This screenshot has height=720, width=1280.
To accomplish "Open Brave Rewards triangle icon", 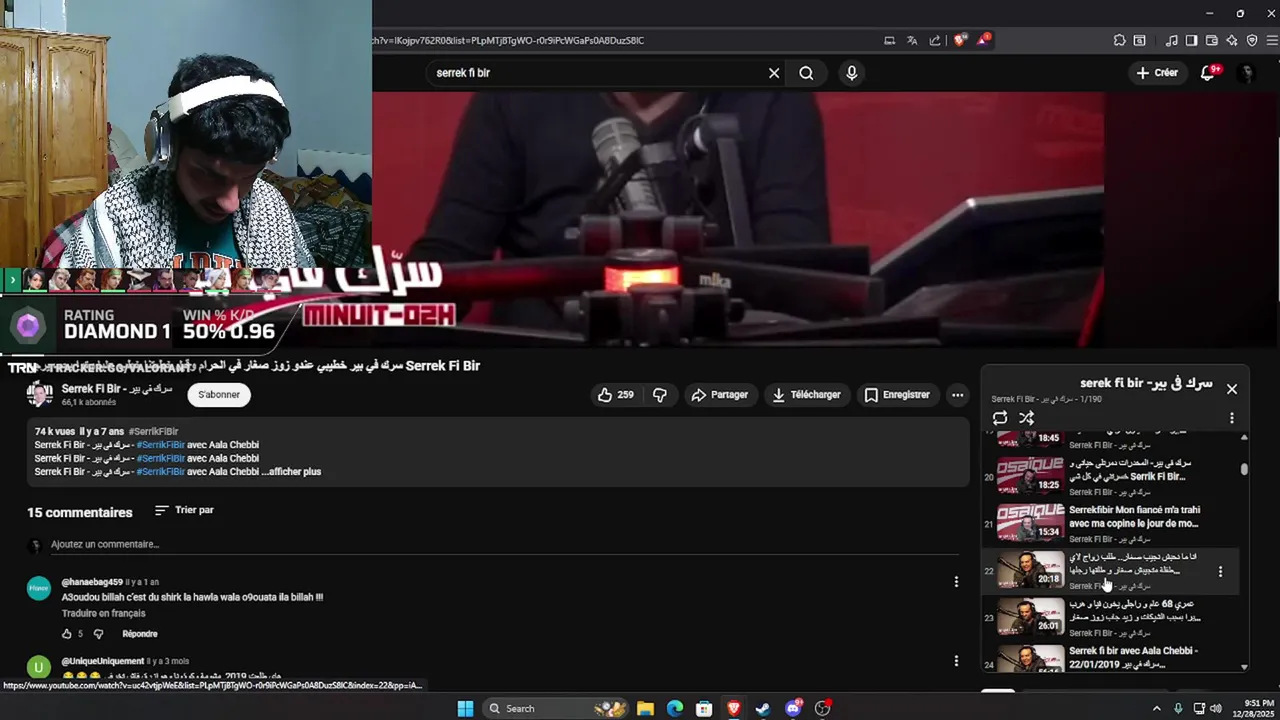I will point(984,40).
